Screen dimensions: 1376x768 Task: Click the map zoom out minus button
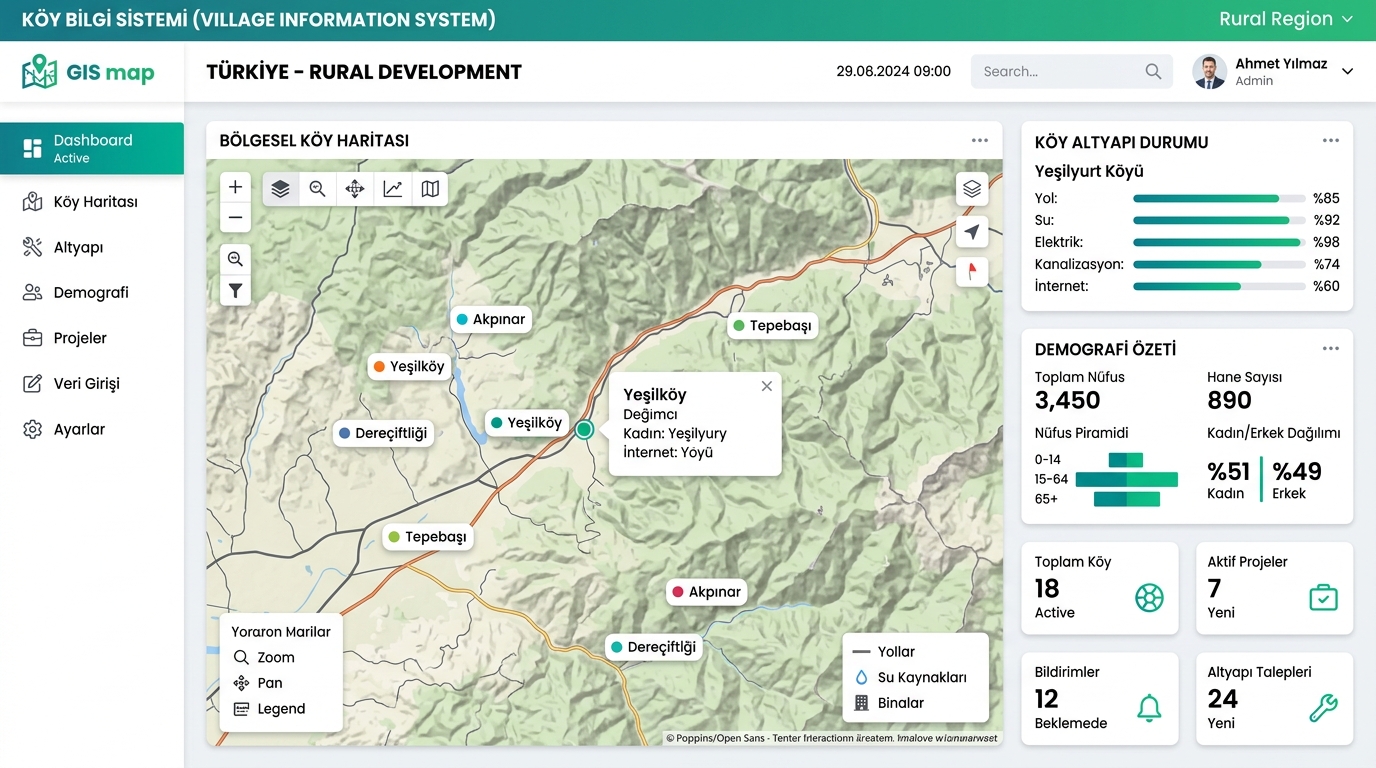click(235, 217)
